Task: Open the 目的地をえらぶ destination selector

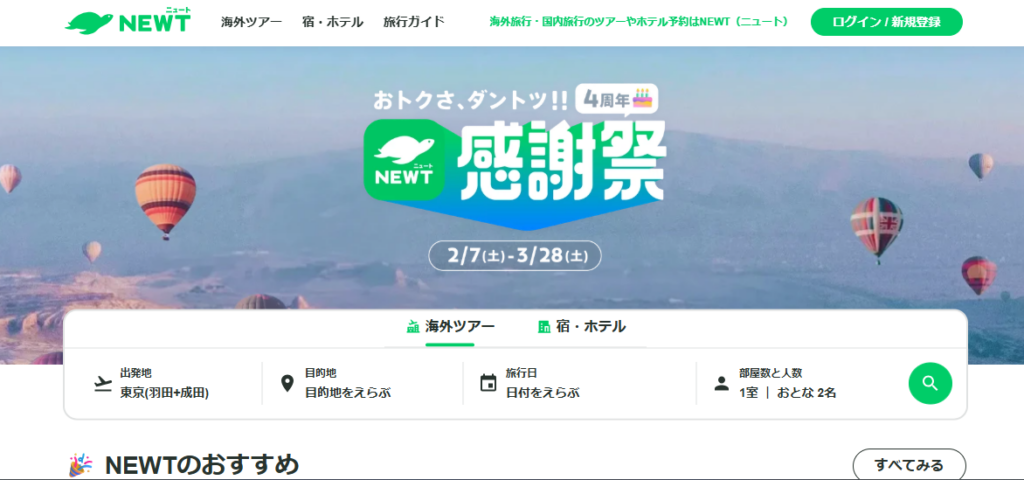Action: pos(362,383)
